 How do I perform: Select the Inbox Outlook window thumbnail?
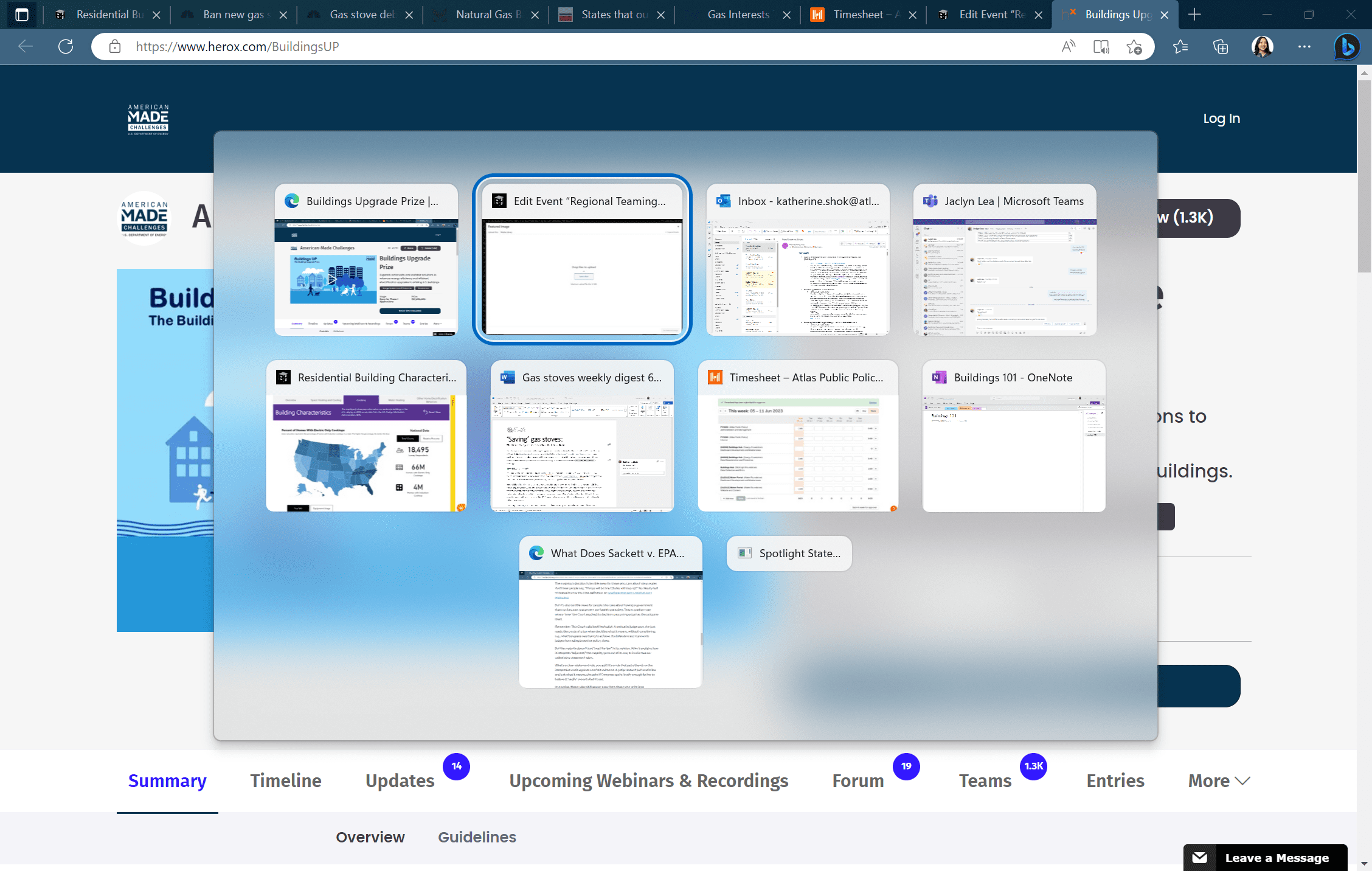(x=797, y=260)
